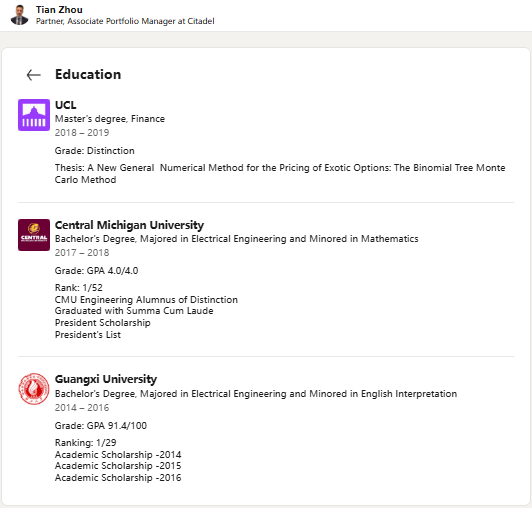Click the UCL thesis description text
Screen dimensions: 532x508
(x=280, y=173)
